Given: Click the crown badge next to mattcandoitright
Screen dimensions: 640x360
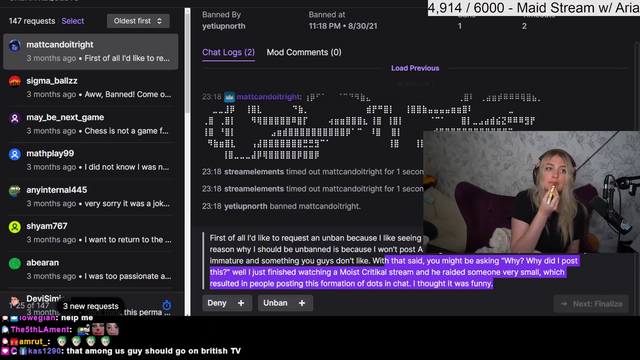Looking at the screenshot, I should pyautogui.click(x=229, y=97).
